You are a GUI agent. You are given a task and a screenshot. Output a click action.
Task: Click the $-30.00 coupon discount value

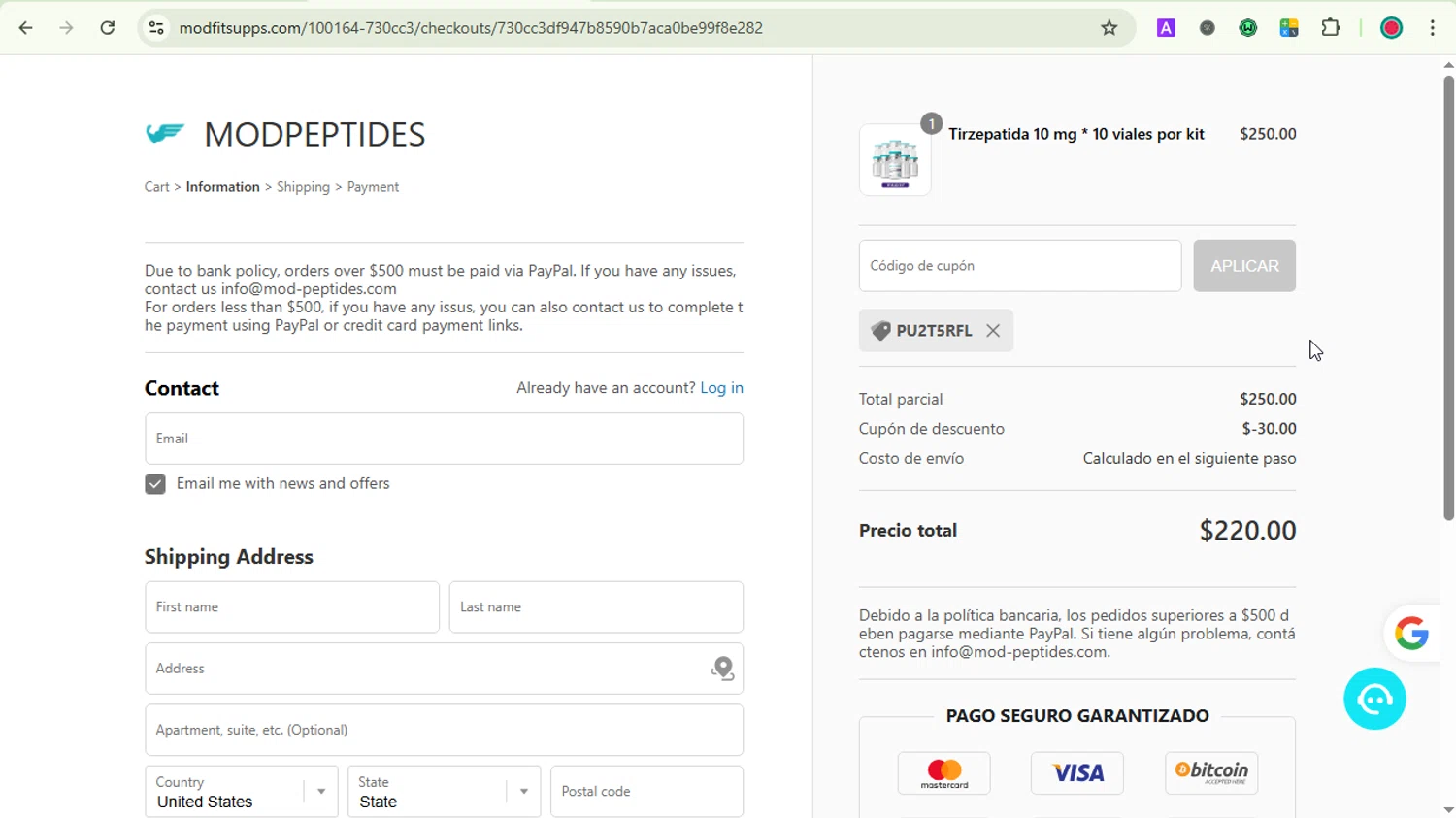coord(1269,429)
